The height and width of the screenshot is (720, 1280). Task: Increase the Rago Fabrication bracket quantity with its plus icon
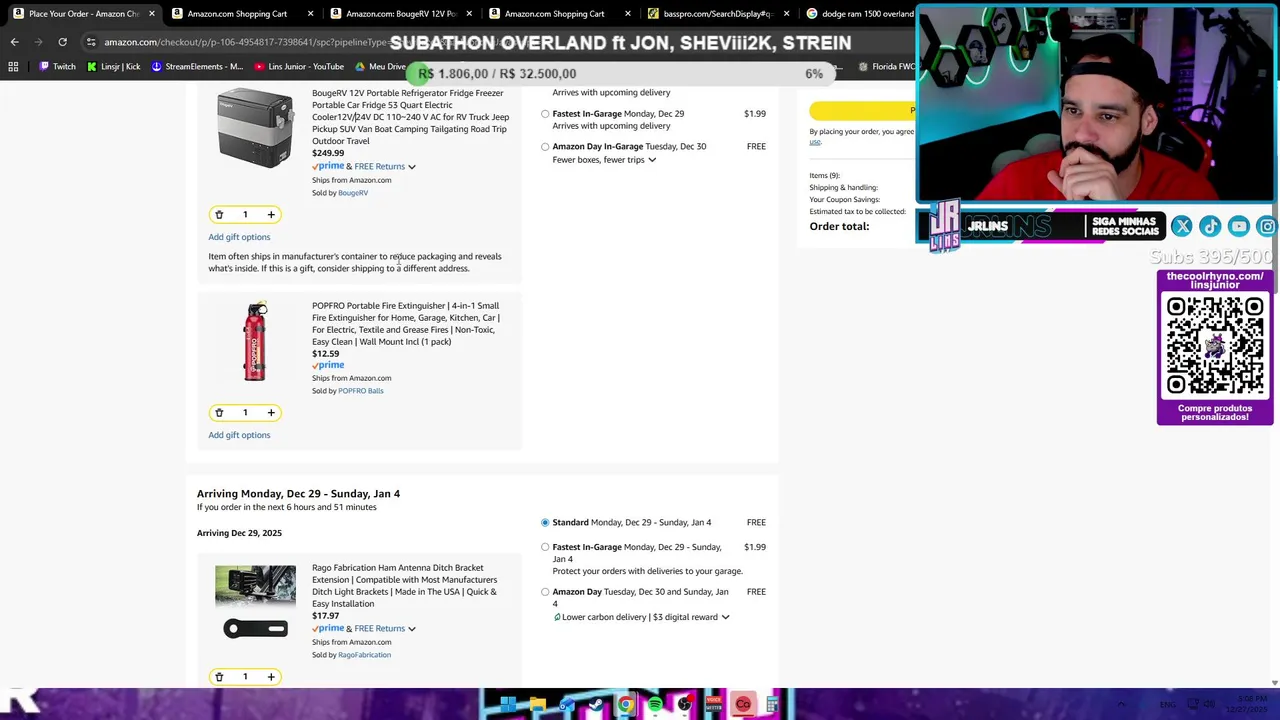[x=270, y=677]
